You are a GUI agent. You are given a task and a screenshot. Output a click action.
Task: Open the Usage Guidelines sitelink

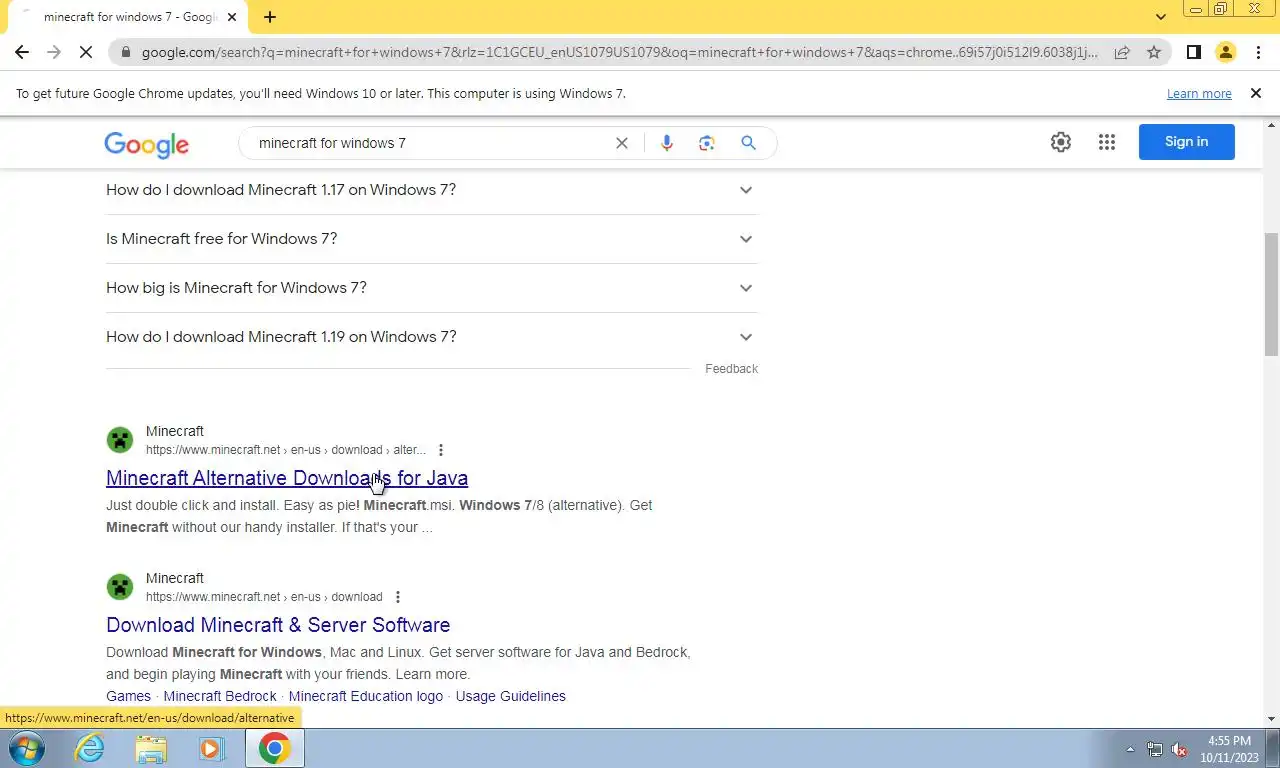[x=511, y=696]
